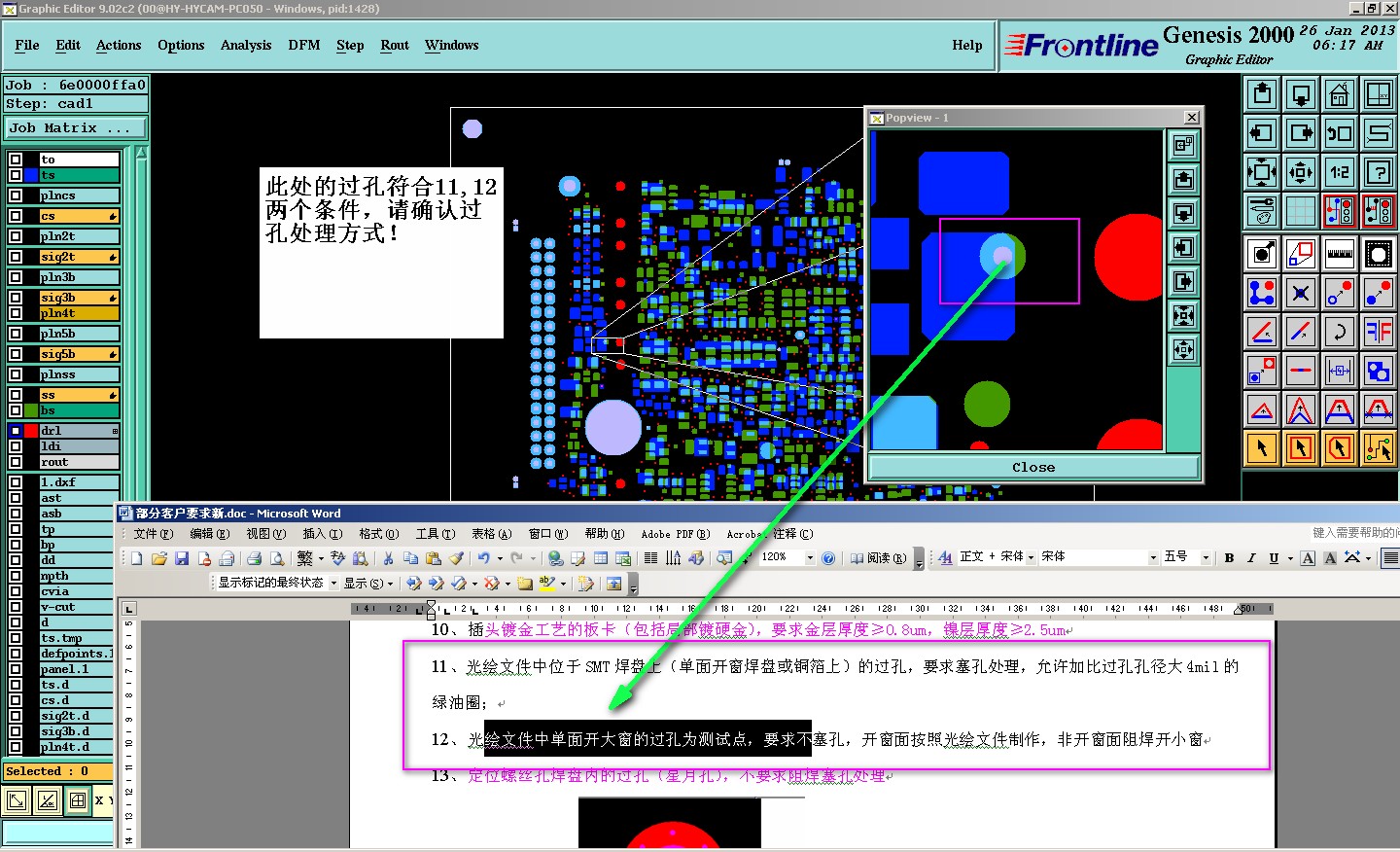Viewport: 1400px width, 852px height.
Task: Choose the rectangle area select tool
Action: 1301,448
